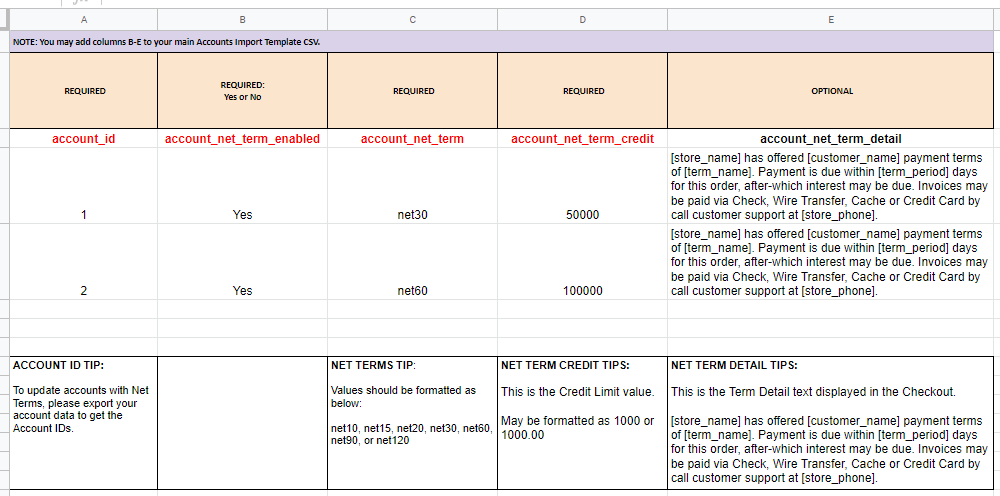This screenshot has height=496, width=1000.
Task: Select the account_net_term_enabled header cell
Action: [242, 138]
